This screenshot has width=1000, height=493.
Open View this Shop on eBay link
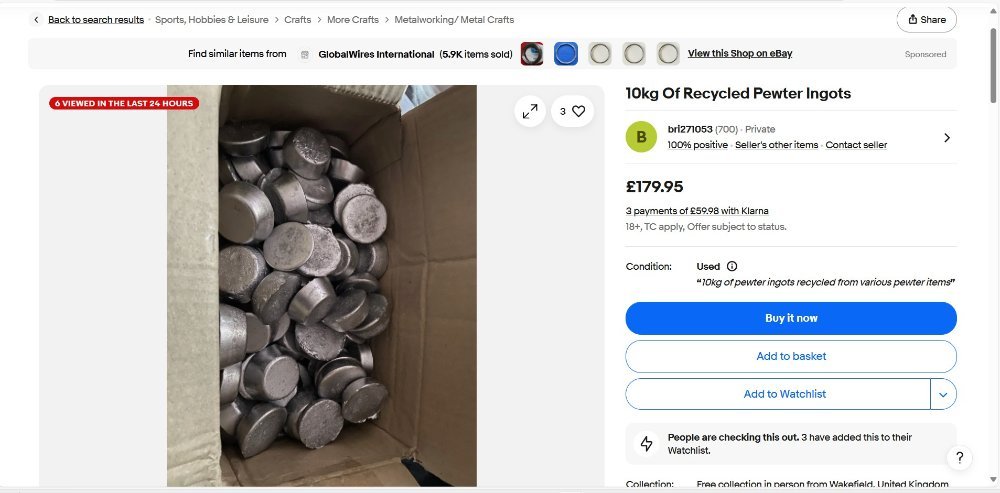(x=739, y=54)
